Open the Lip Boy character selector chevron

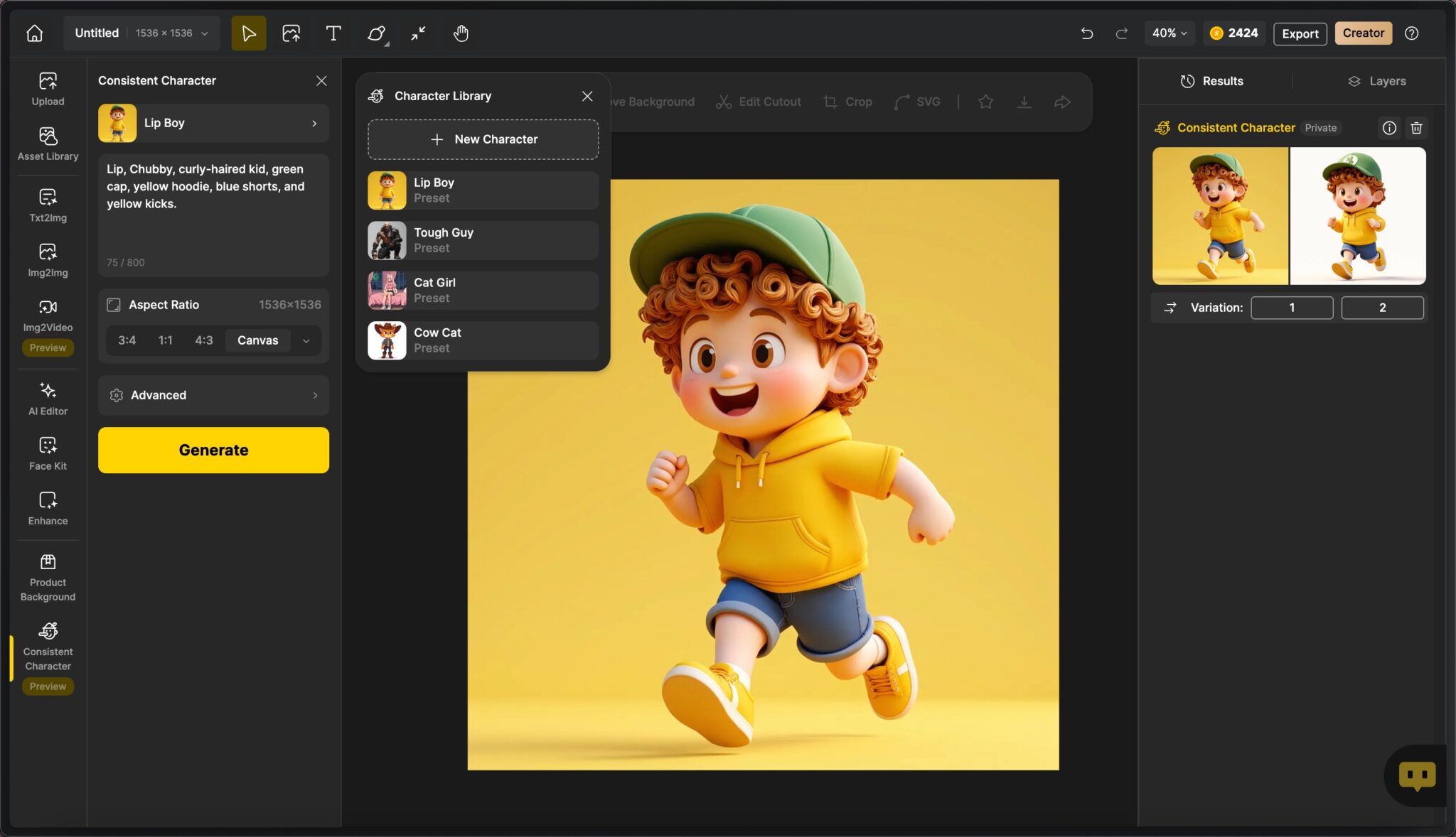(315, 123)
